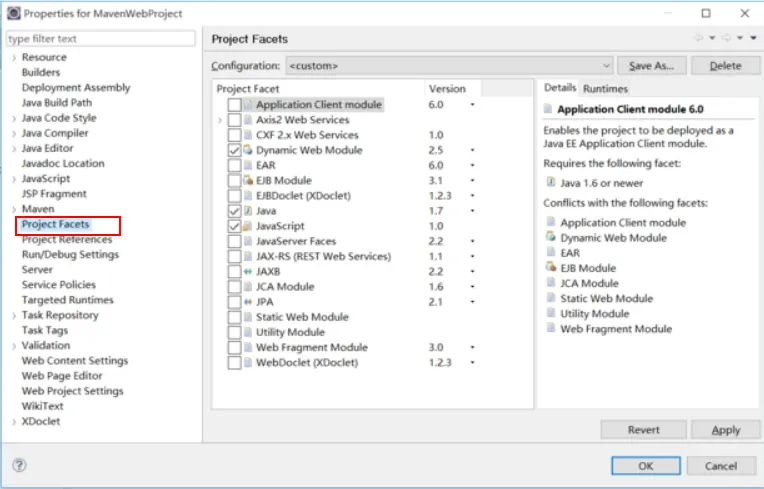Expand the Resource tree node

tap(14, 57)
